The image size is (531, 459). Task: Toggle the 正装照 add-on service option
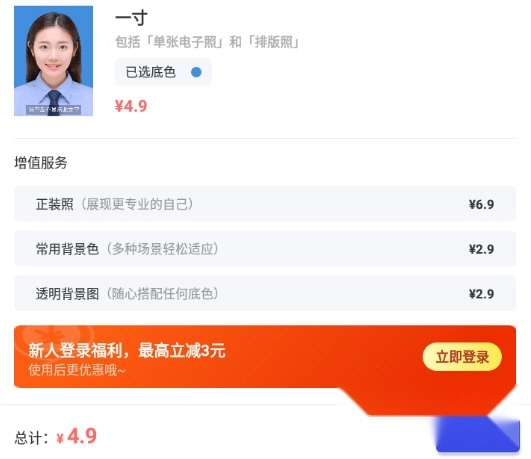(x=265, y=204)
